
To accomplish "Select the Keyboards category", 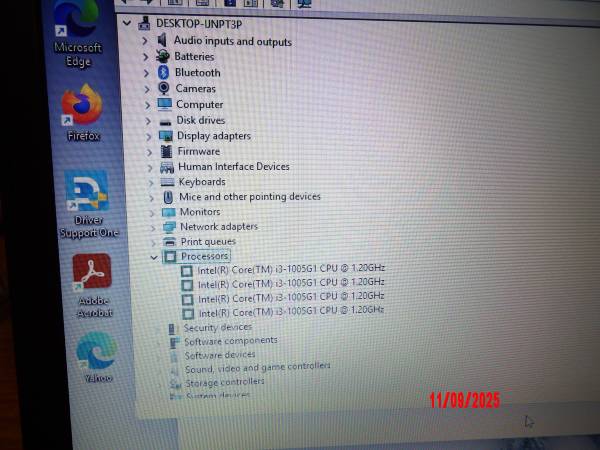I will tap(201, 182).
